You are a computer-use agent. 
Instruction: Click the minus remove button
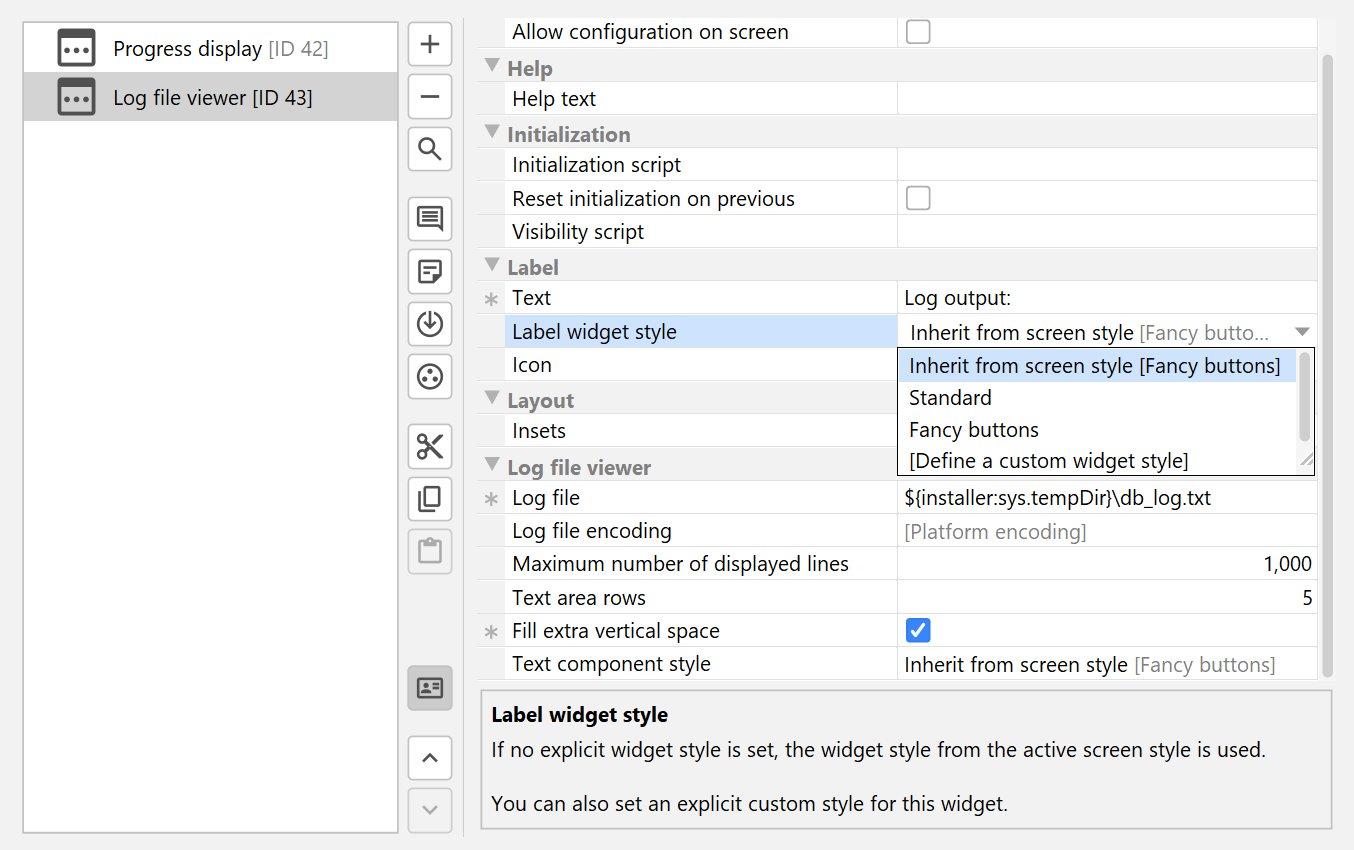pyautogui.click(x=430, y=97)
